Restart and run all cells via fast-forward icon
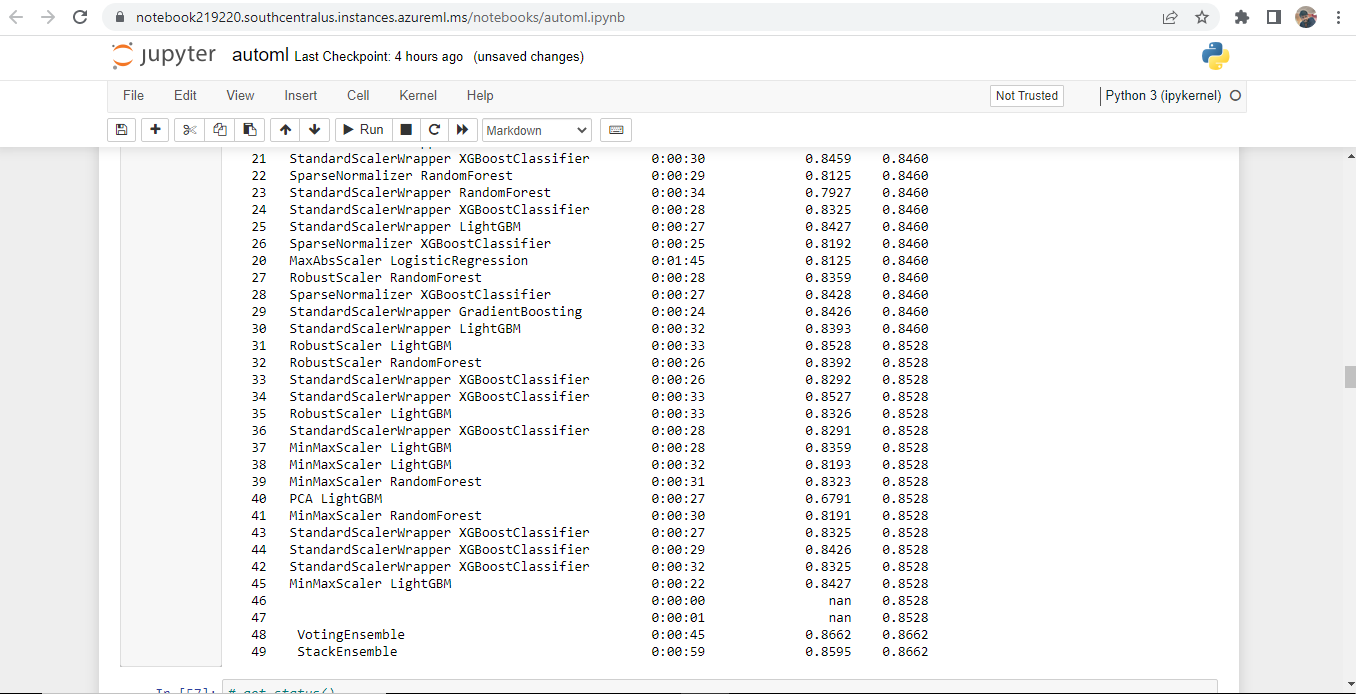Image resolution: width=1356 pixels, height=694 pixels. tap(462, 130)
